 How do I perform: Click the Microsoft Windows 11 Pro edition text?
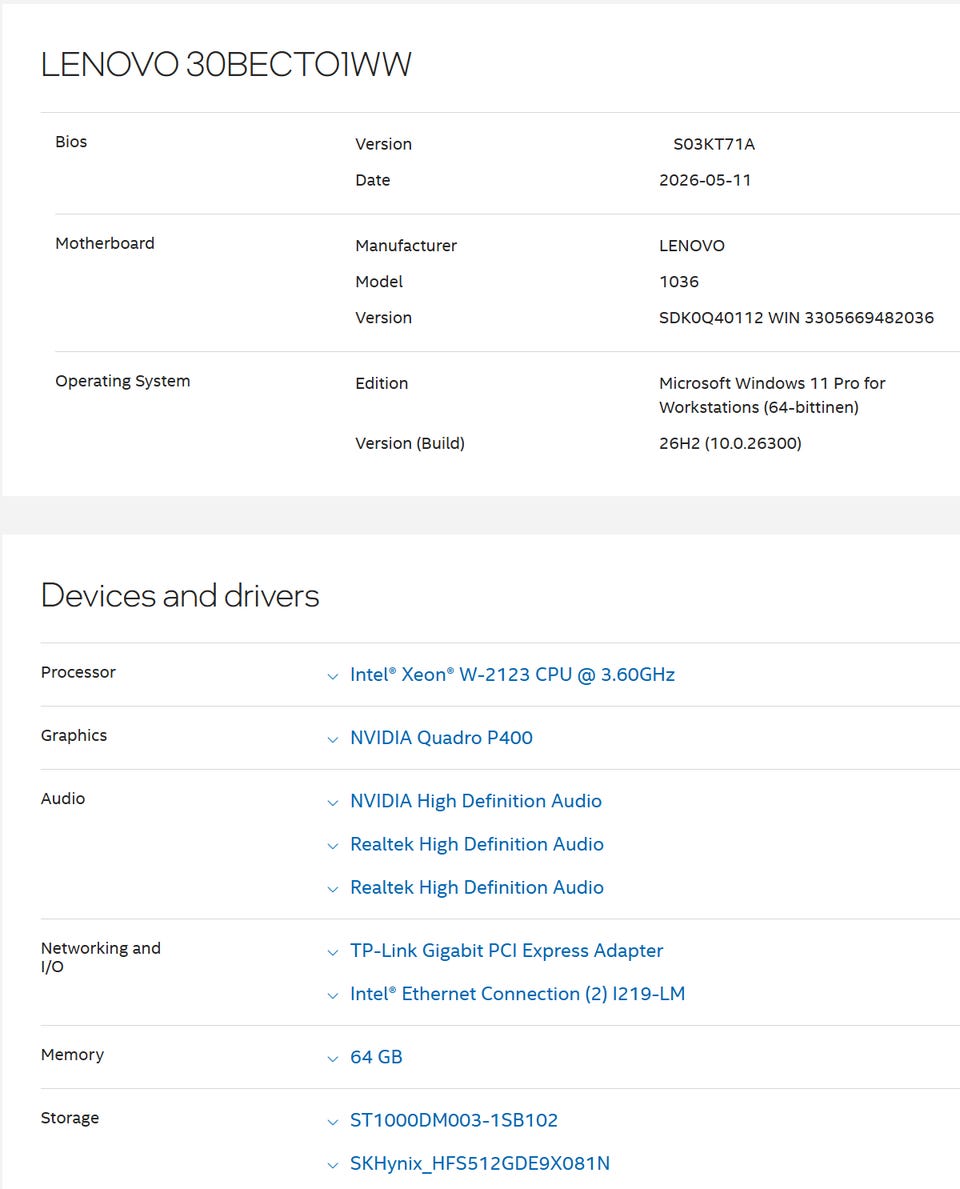point(772,395)
